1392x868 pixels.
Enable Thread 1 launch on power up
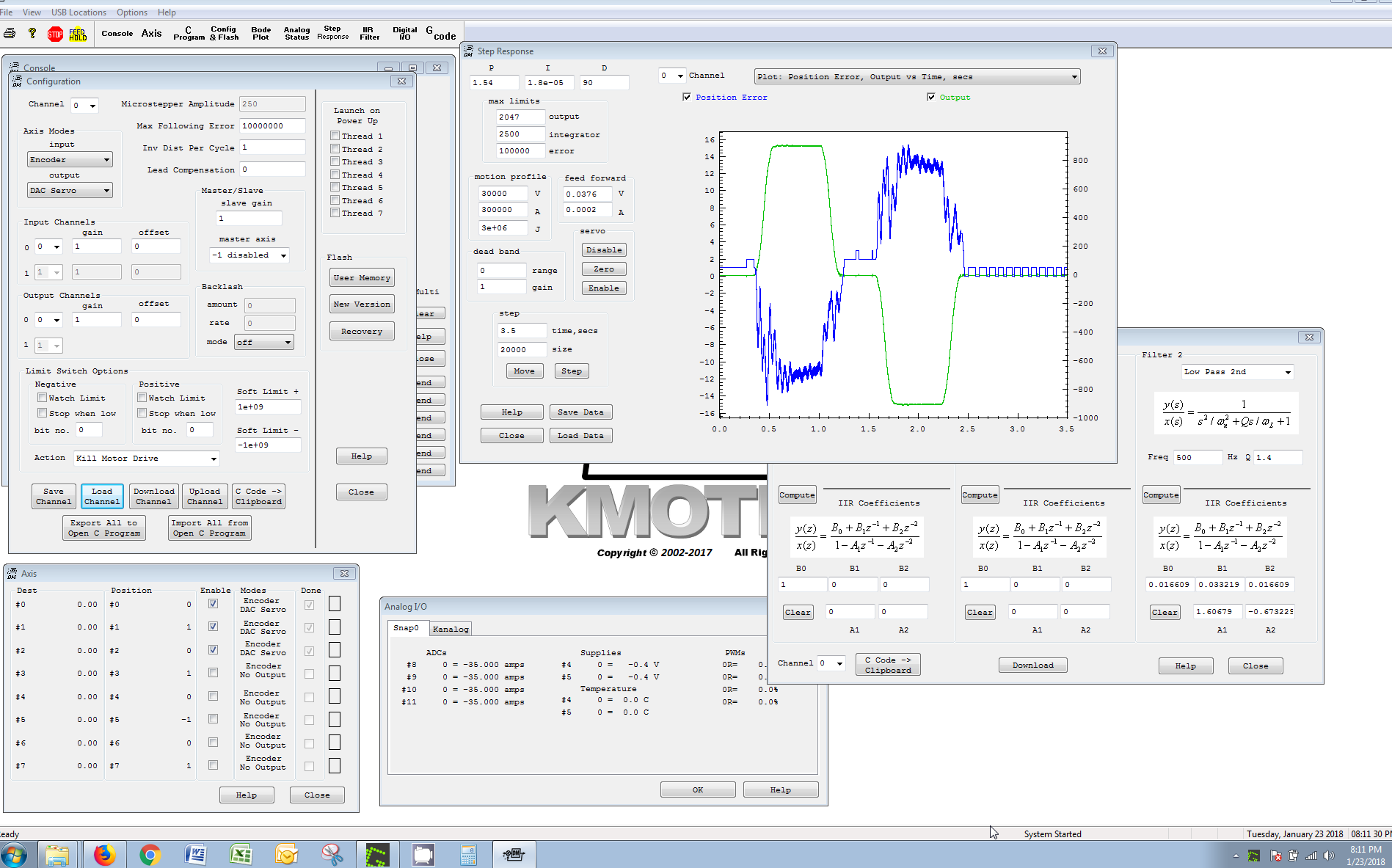coord(335,136)
